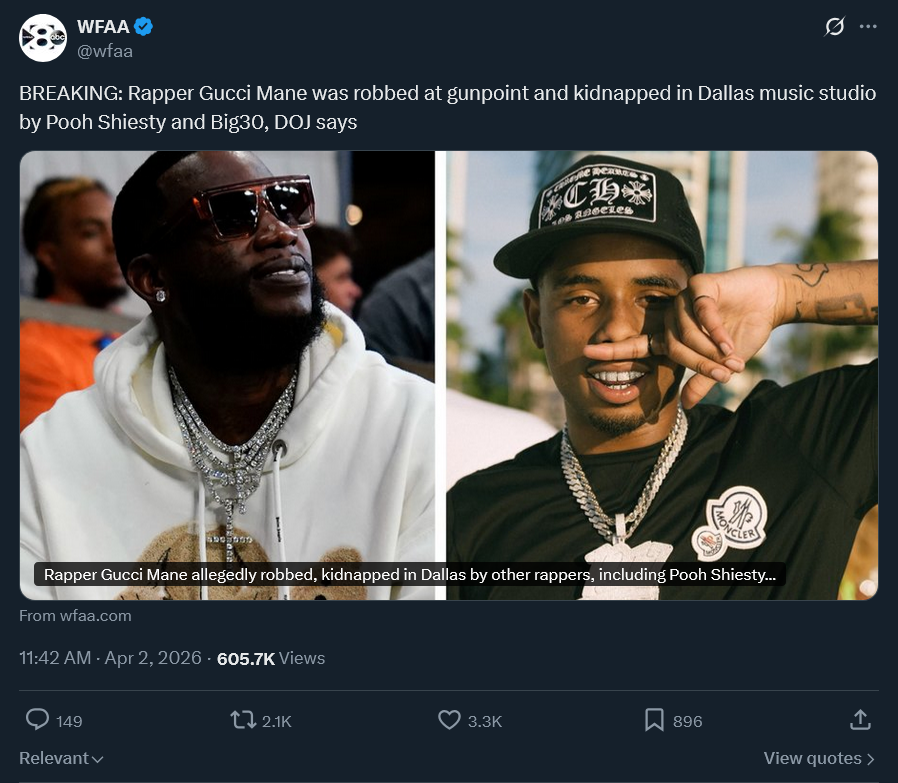Click the blue verified badge next to WFAA

tap(143, 26)
